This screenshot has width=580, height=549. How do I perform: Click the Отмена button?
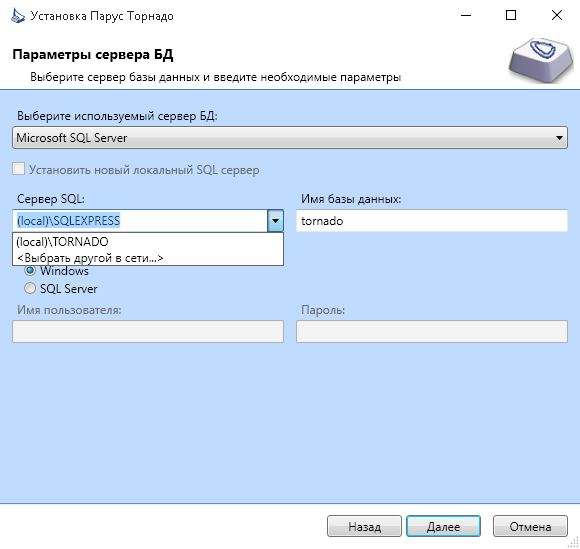[x=530, y=526]
